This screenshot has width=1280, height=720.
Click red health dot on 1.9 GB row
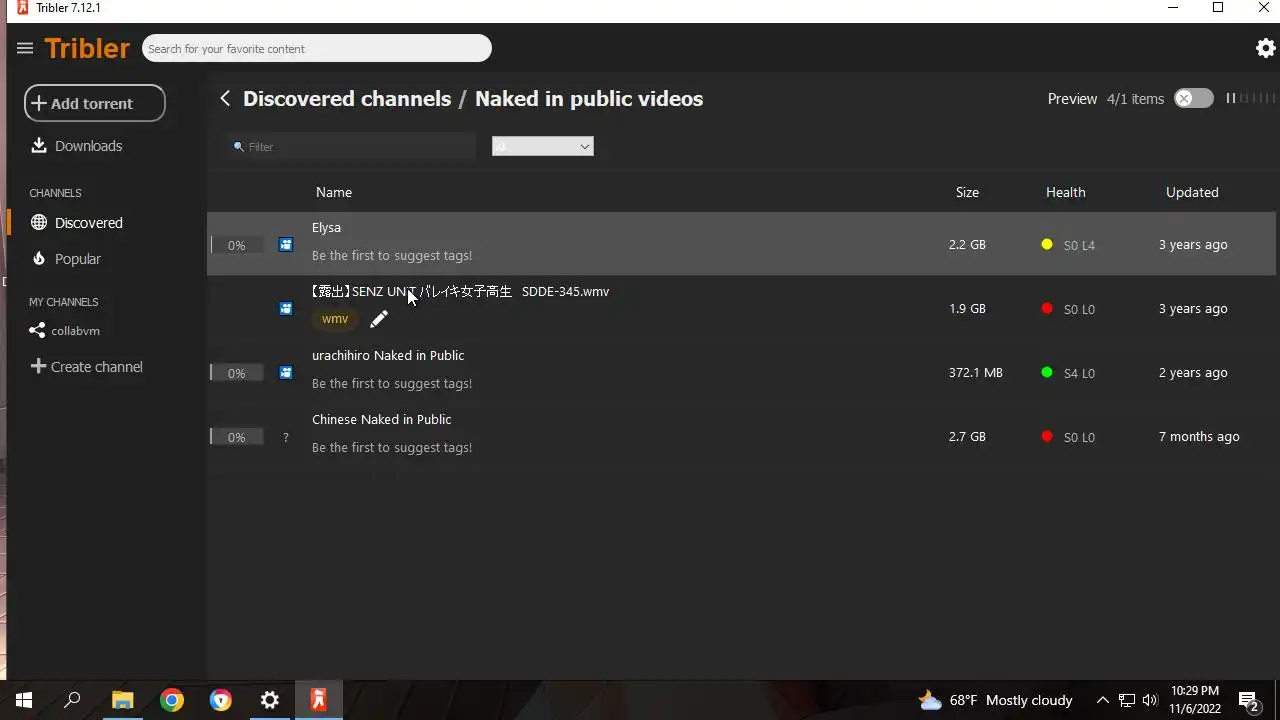point(1047,308)
